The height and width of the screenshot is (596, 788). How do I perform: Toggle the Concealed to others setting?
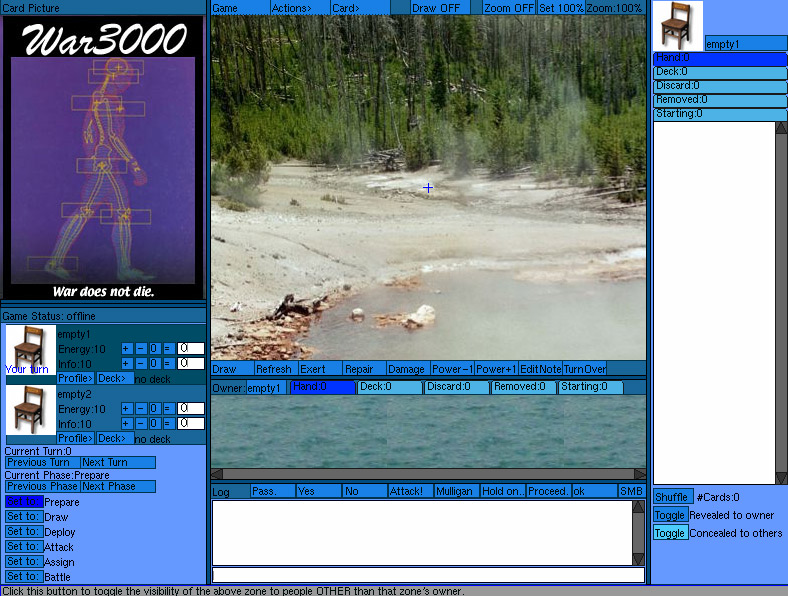click(670, 533)
